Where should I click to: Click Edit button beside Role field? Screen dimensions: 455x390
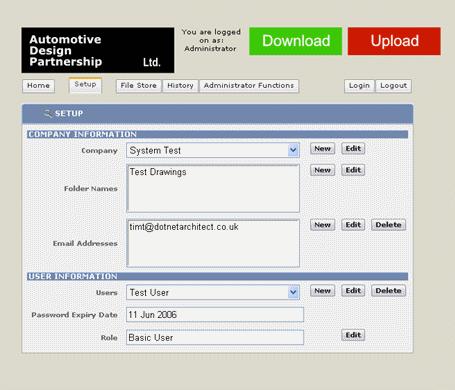353,335
